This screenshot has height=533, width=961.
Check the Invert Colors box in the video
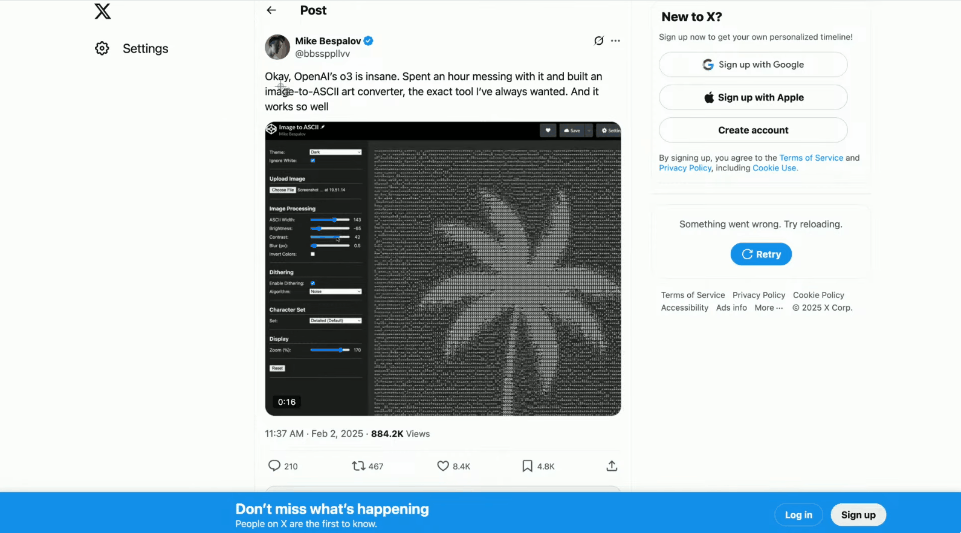click(x=312, y=254)
